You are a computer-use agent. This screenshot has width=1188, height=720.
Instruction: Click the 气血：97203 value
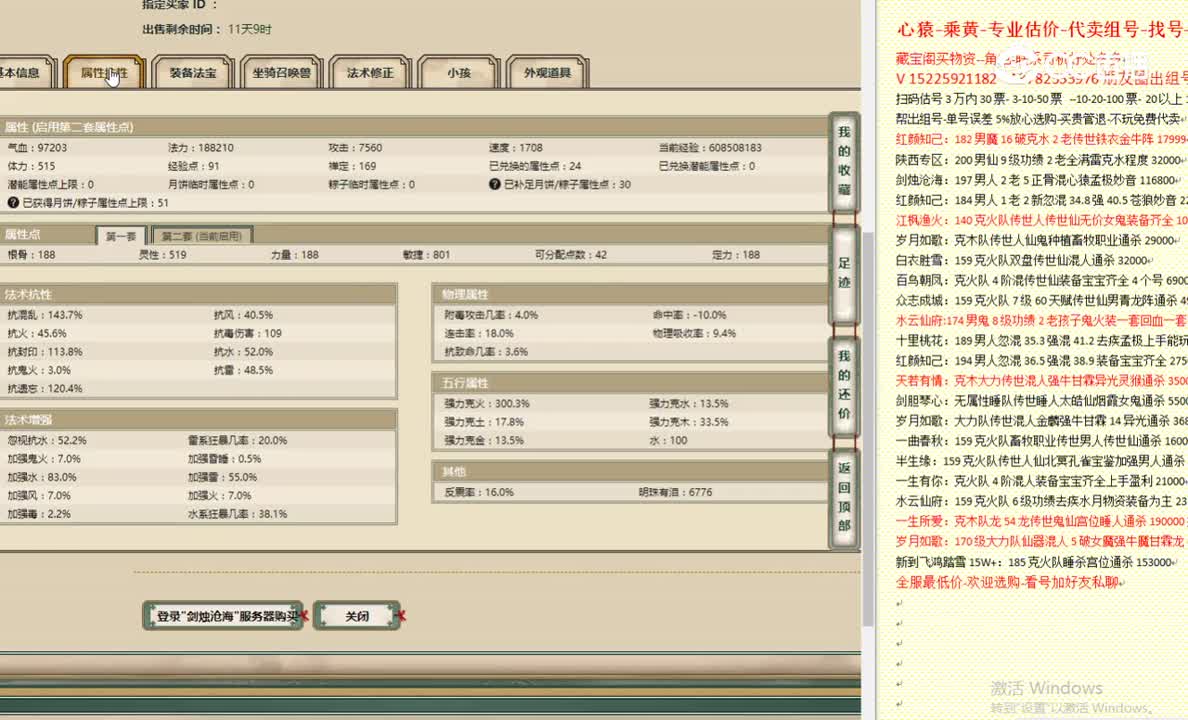point(37,148)
